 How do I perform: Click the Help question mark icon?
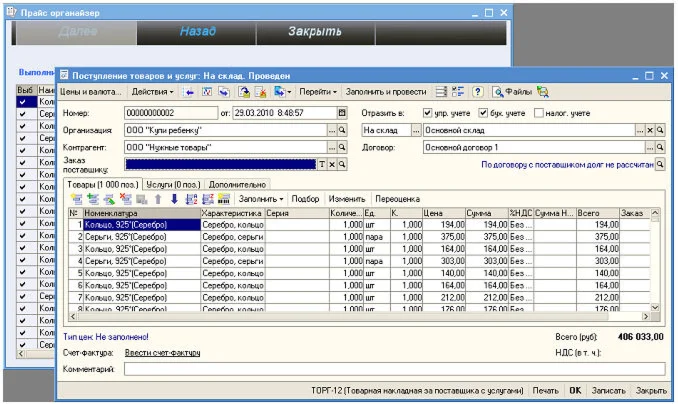point(478,92)
